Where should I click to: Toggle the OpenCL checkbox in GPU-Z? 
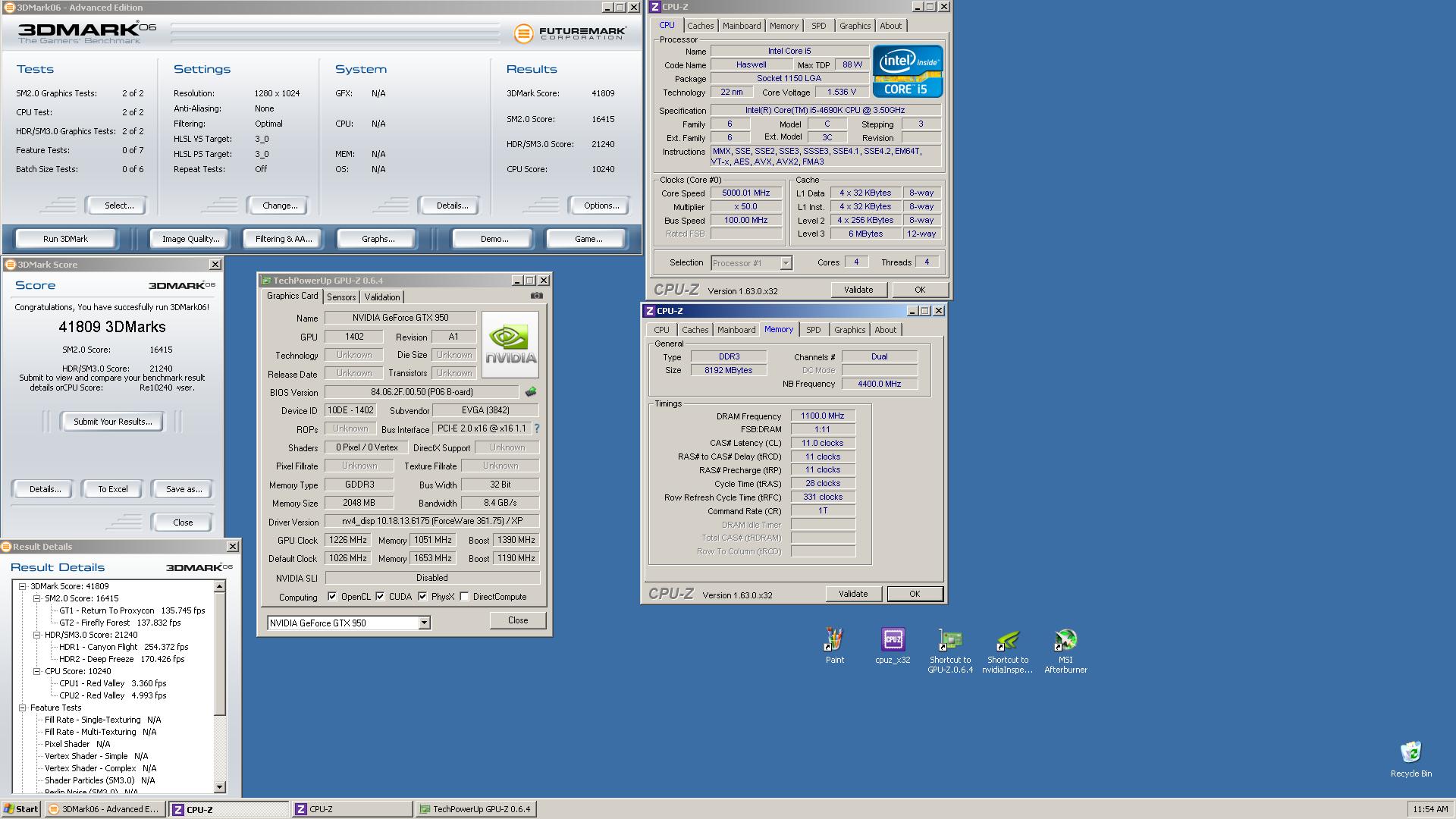tap(332, 597)
